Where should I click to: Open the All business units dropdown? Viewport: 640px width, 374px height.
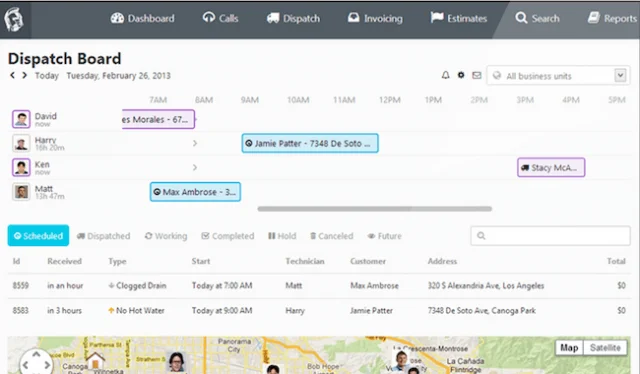click(x=558, y=76)
